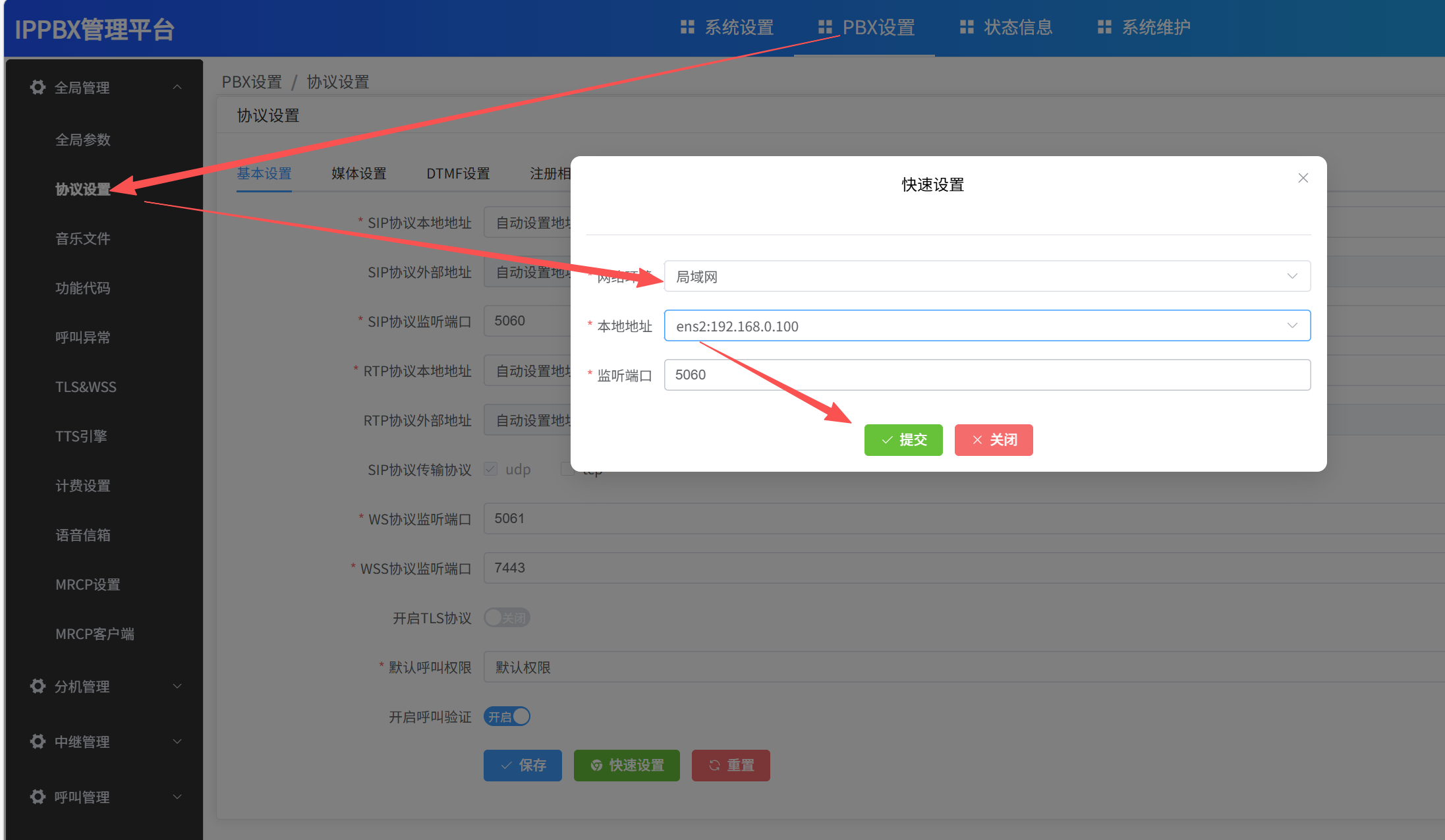Click the green 提交 button
1445x840 pixels.
(x=903, y=439)
